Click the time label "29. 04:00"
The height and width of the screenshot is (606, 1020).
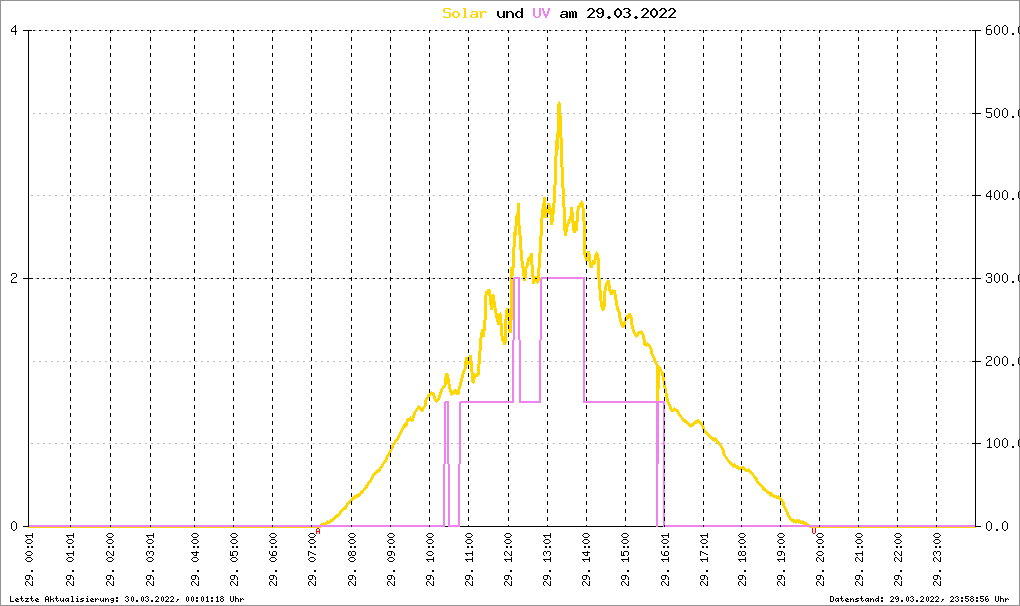[195, 560]
